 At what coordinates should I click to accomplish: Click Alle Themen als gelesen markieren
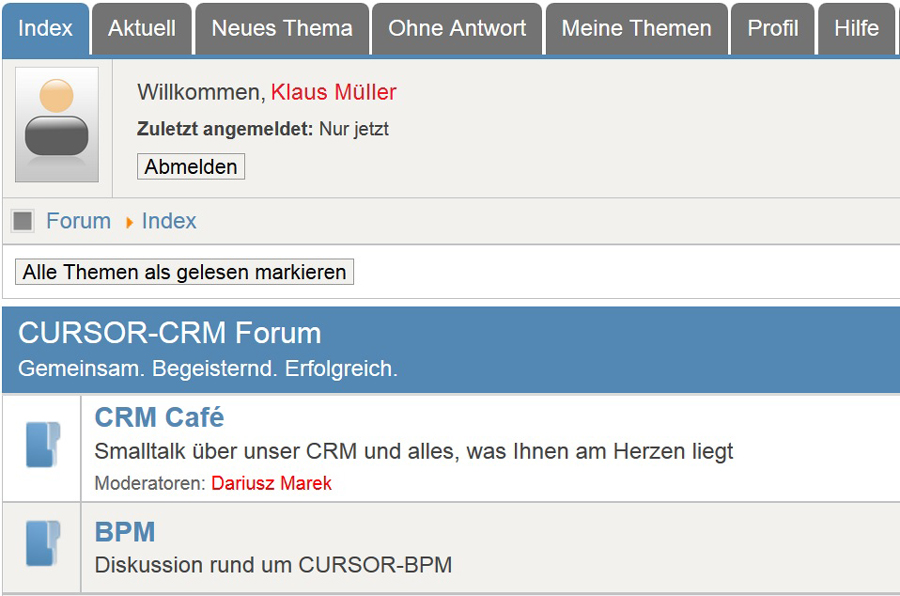[185, 272]
